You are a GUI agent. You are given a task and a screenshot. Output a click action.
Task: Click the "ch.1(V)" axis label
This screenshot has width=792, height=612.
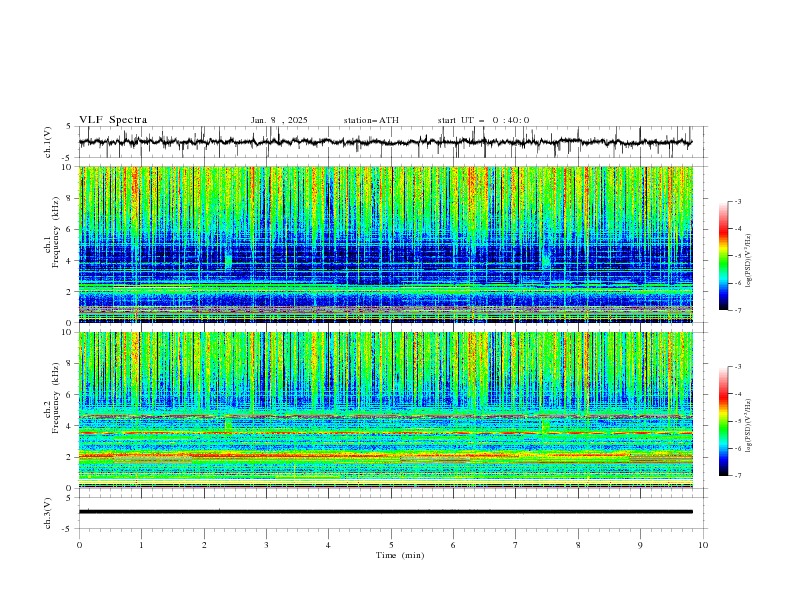[x=48, y=142]
